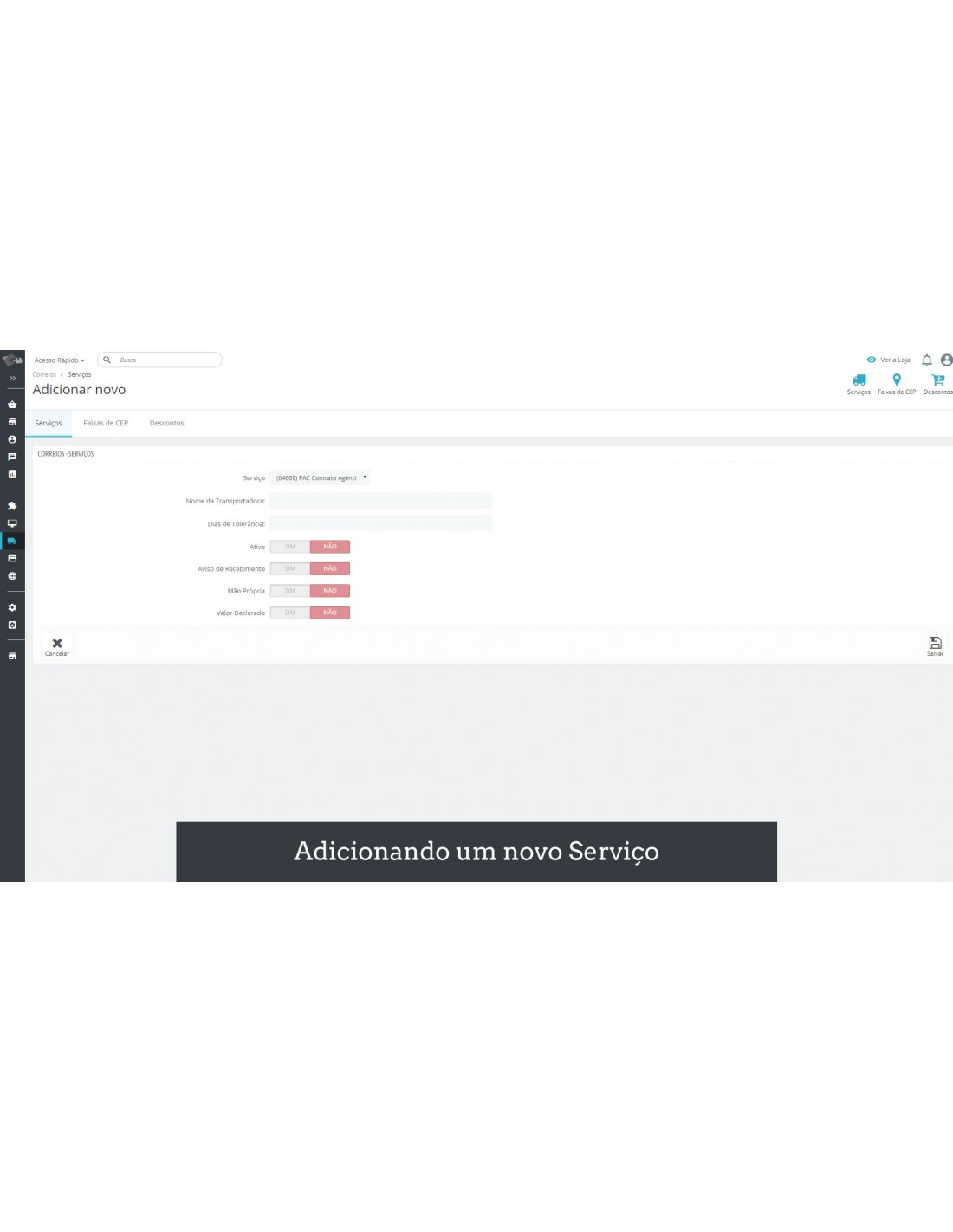
Task: Switch to the Faixas de CEP tab
Action: click(106, 424)
